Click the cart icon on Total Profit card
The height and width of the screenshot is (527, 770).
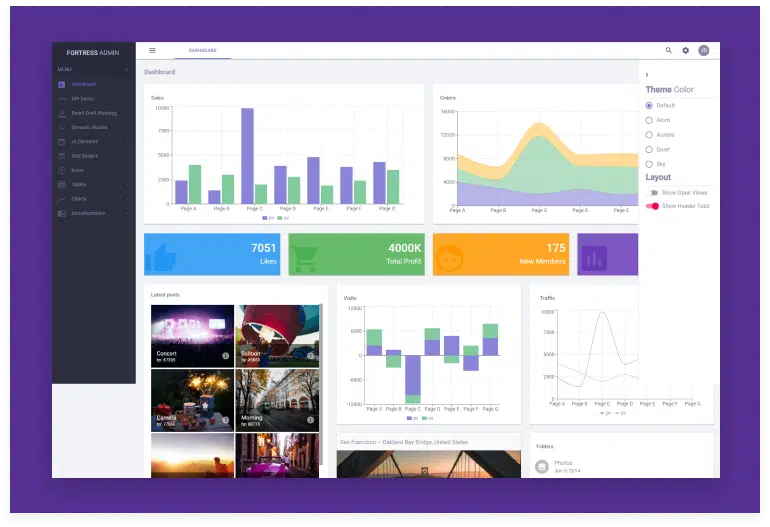pos(304,258)
